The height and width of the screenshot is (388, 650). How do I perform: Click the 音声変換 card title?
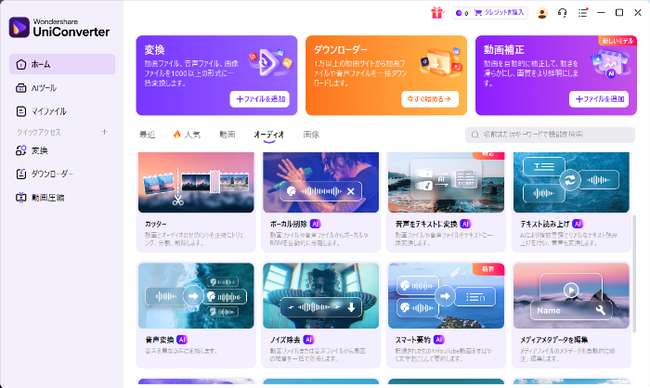[x=160, y=340]
